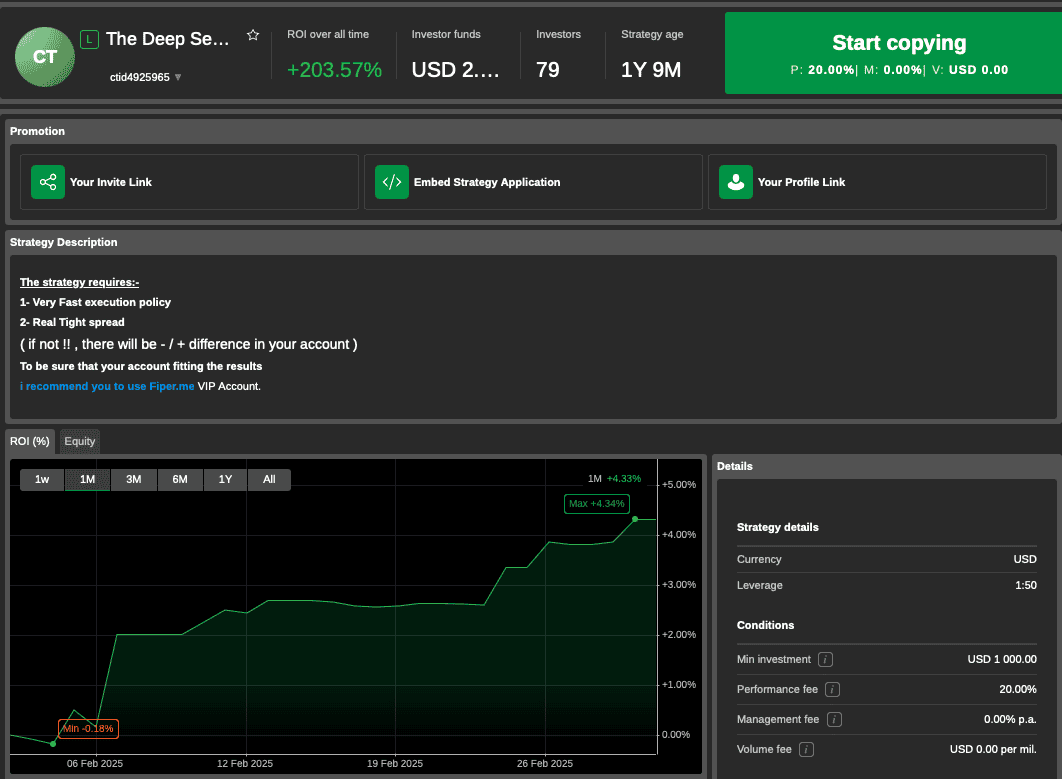Switch to the ROI (%) tab
Image resolution: width=1062 pixels, height=779 pixels.
30,442
